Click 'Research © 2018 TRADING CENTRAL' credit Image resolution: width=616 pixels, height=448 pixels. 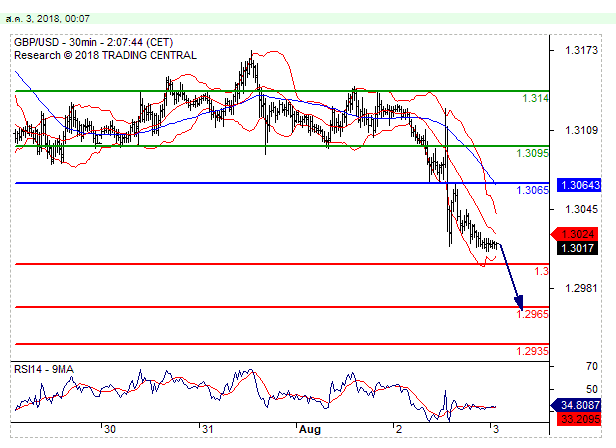tap(105, 55)
